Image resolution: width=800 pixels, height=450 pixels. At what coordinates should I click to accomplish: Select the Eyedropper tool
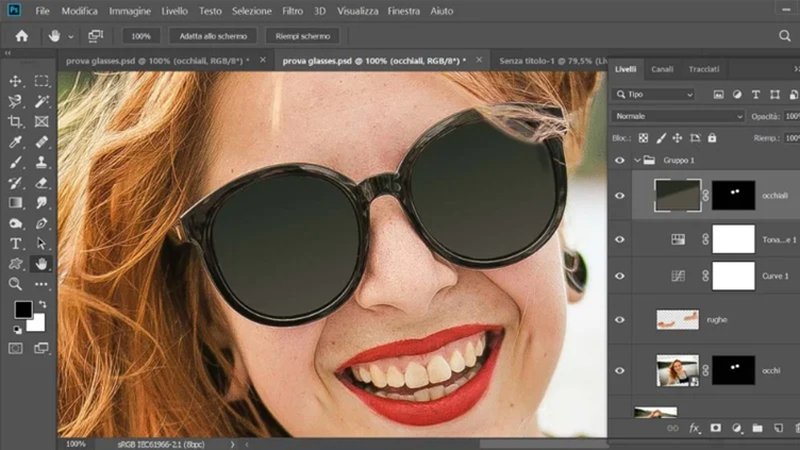[x=15, y=142]
